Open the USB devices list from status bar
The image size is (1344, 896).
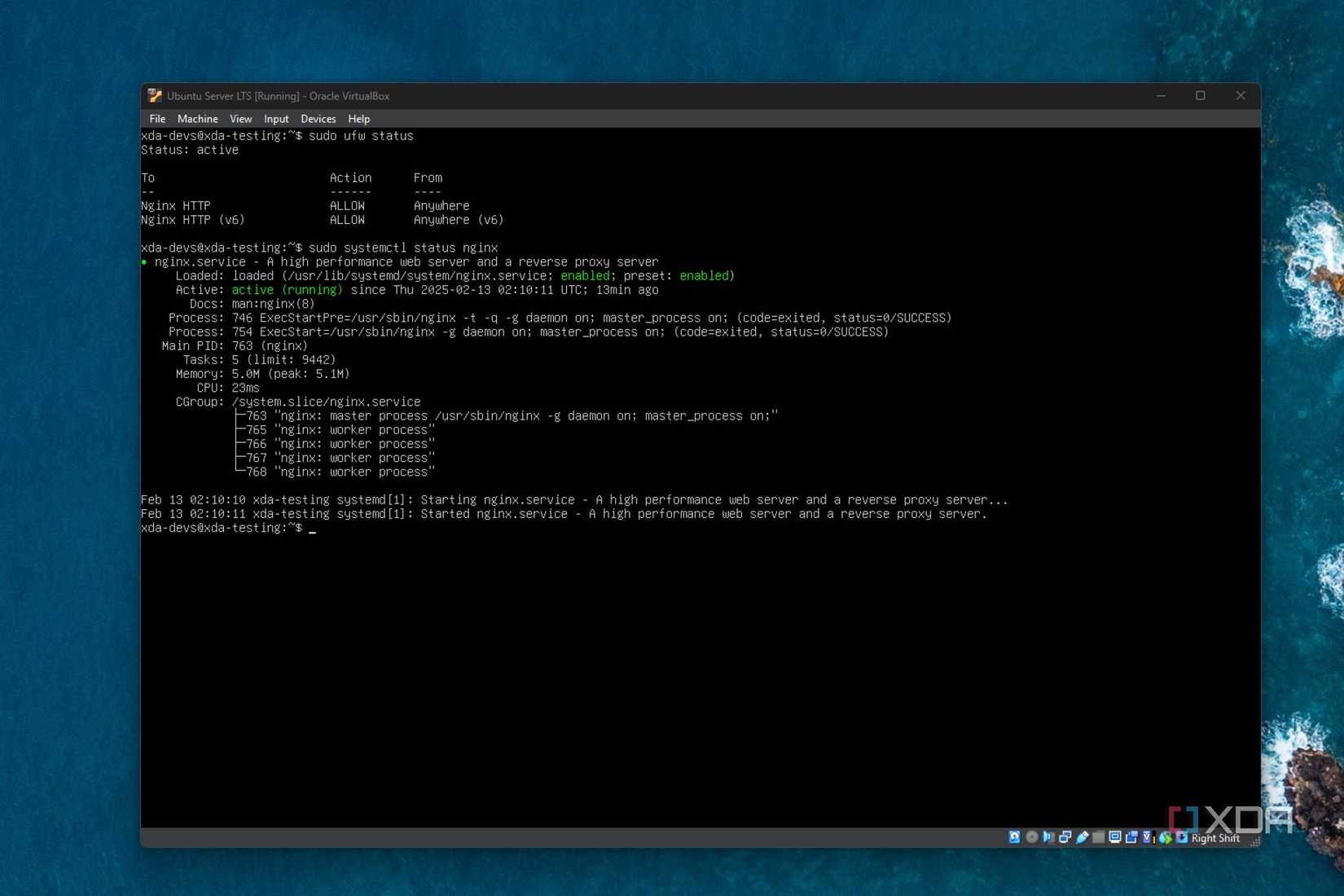tap(1082, 837)
